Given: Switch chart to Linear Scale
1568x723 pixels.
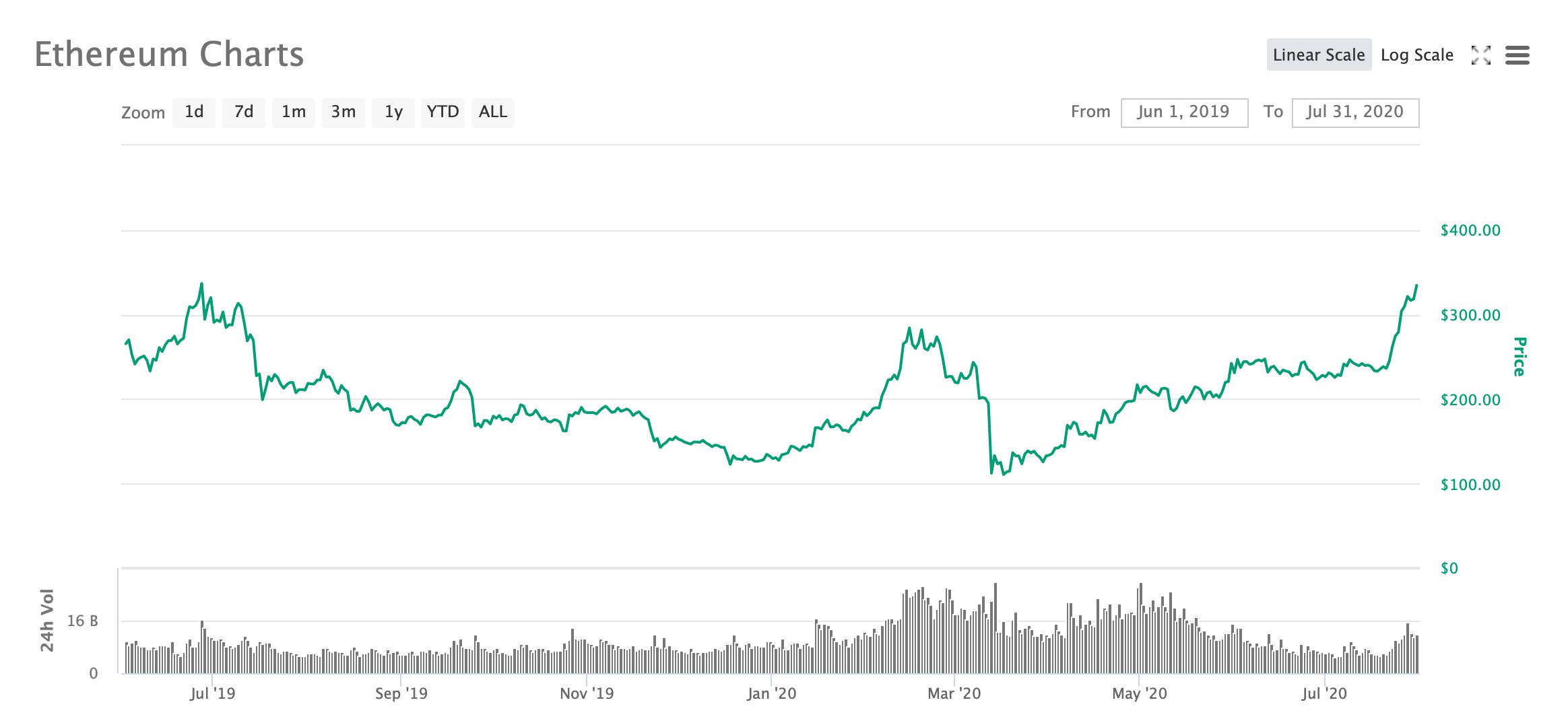Looking at the screenshot, I should coord(1318,55).
